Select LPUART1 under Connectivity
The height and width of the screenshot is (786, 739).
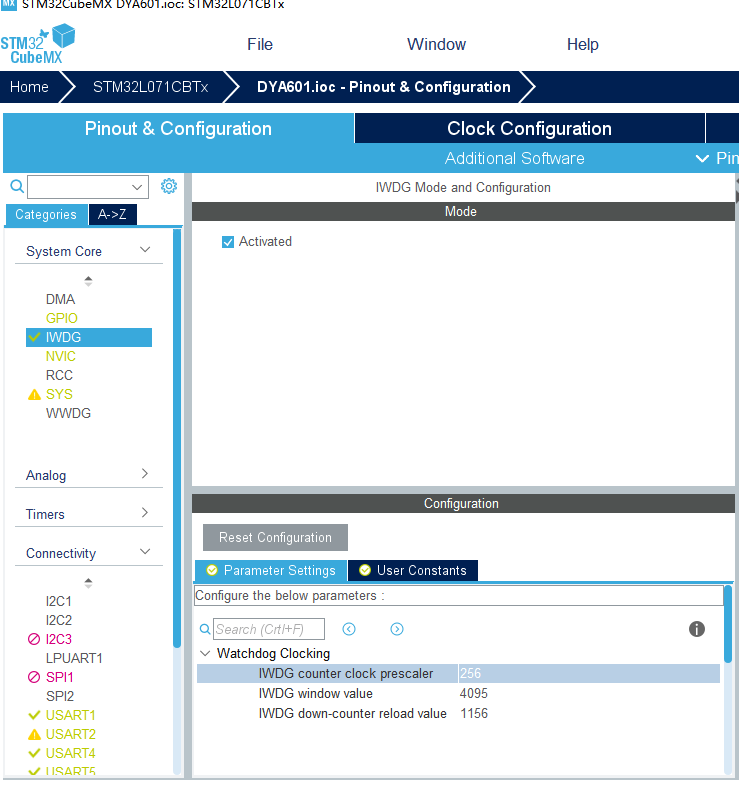click(74, 658)
